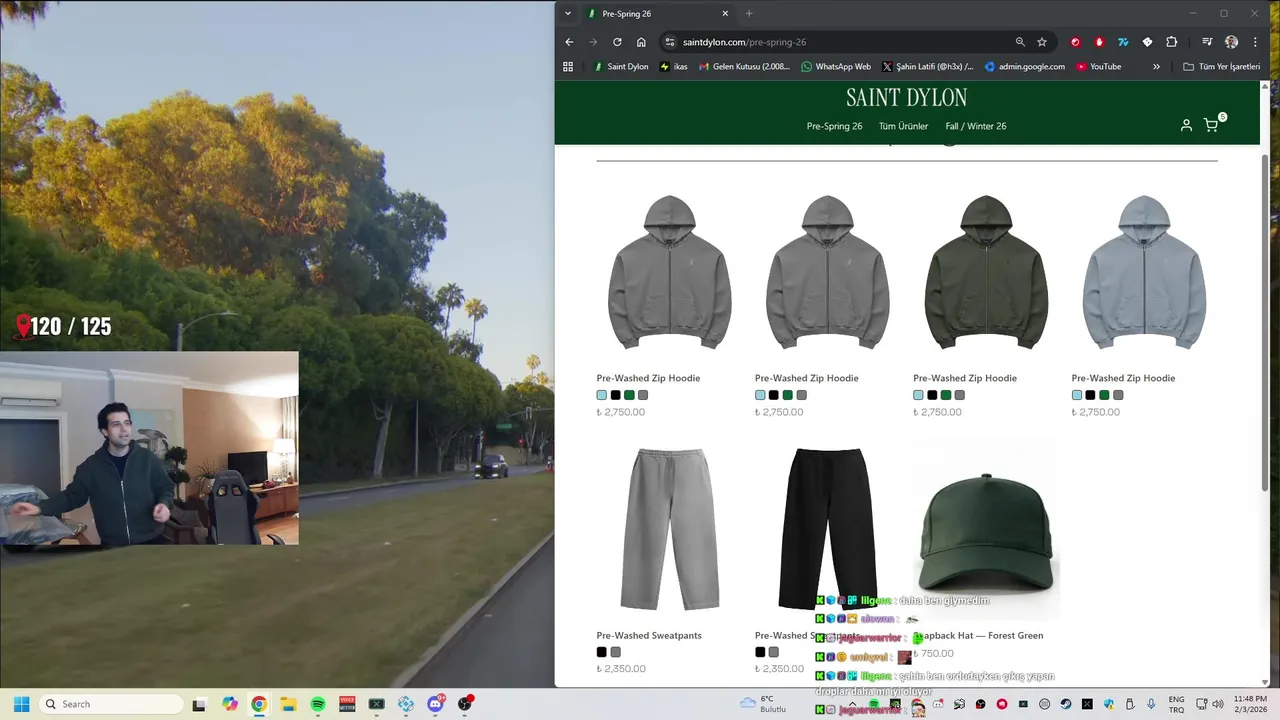
Task: Open Task View on the taskbar
Action: pos(199,704)
